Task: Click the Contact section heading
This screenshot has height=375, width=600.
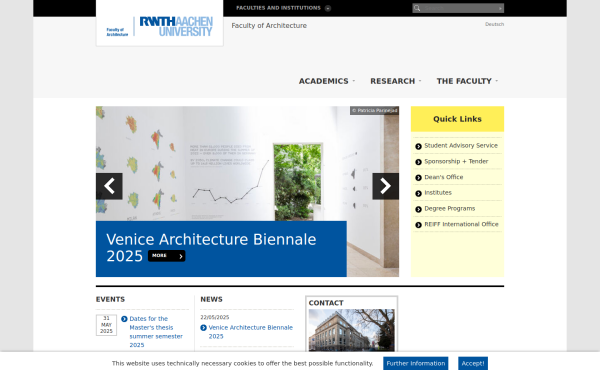Action: [326, 303]
